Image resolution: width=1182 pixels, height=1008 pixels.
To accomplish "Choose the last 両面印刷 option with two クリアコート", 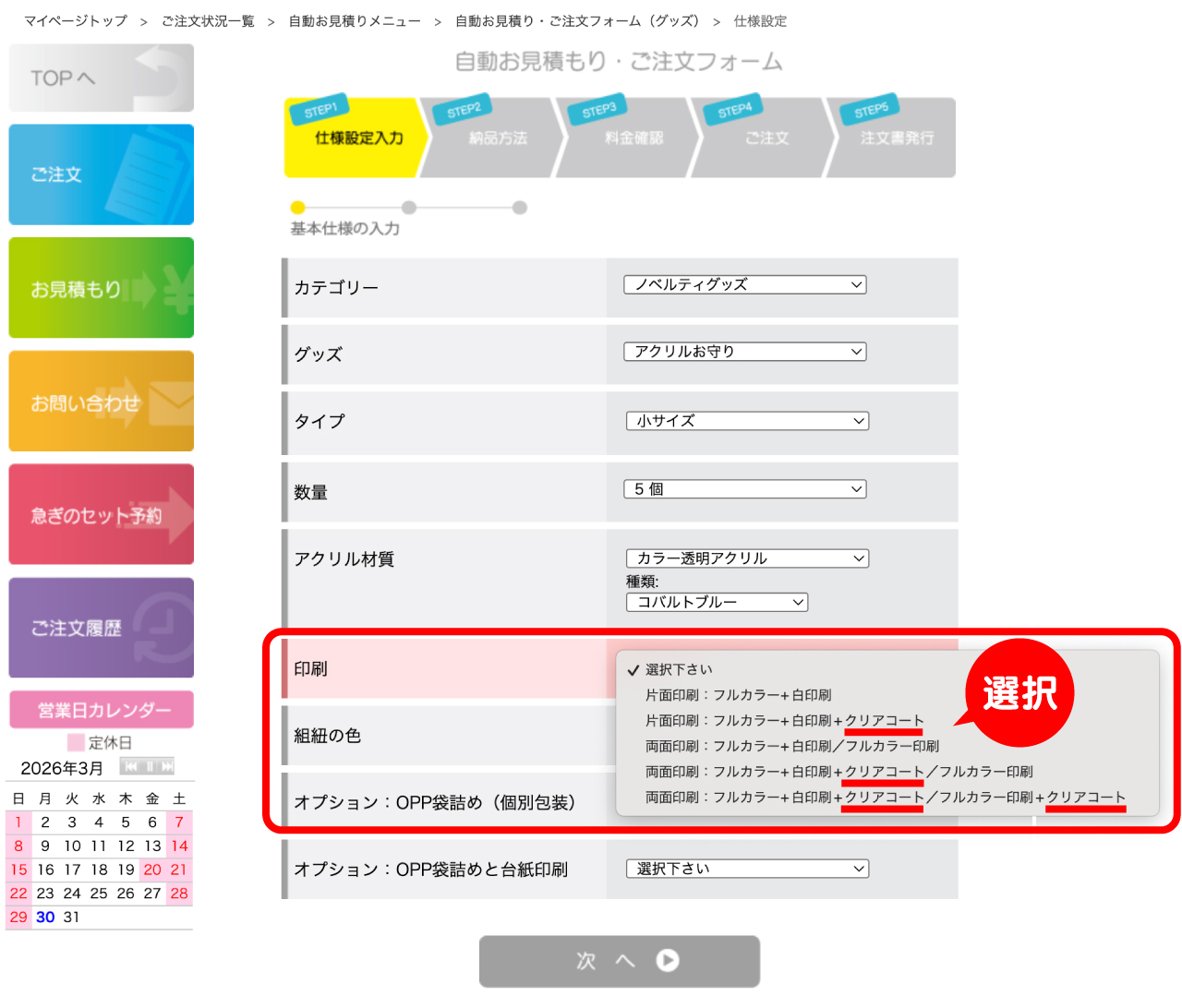I will [x=885, y=798].
